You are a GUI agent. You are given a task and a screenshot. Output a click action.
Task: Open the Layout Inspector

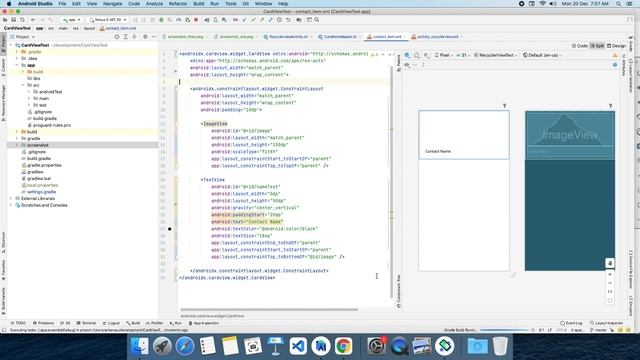coord(606,323)
